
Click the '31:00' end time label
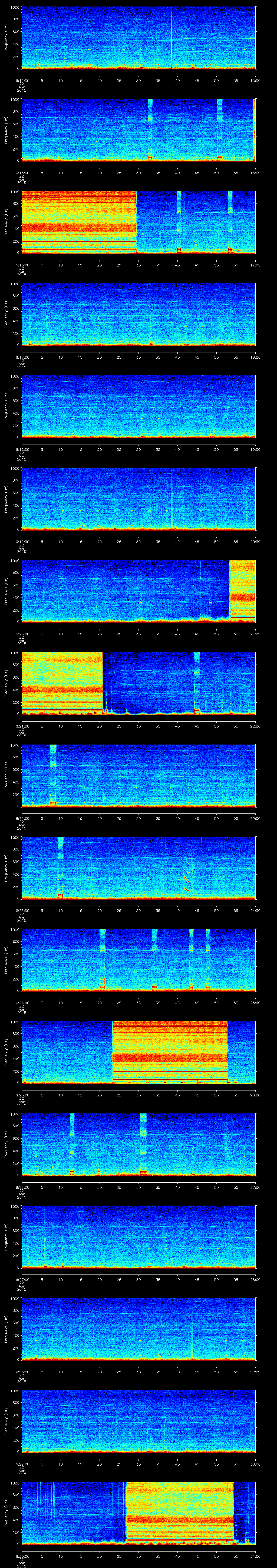(x=255, y=1556)
